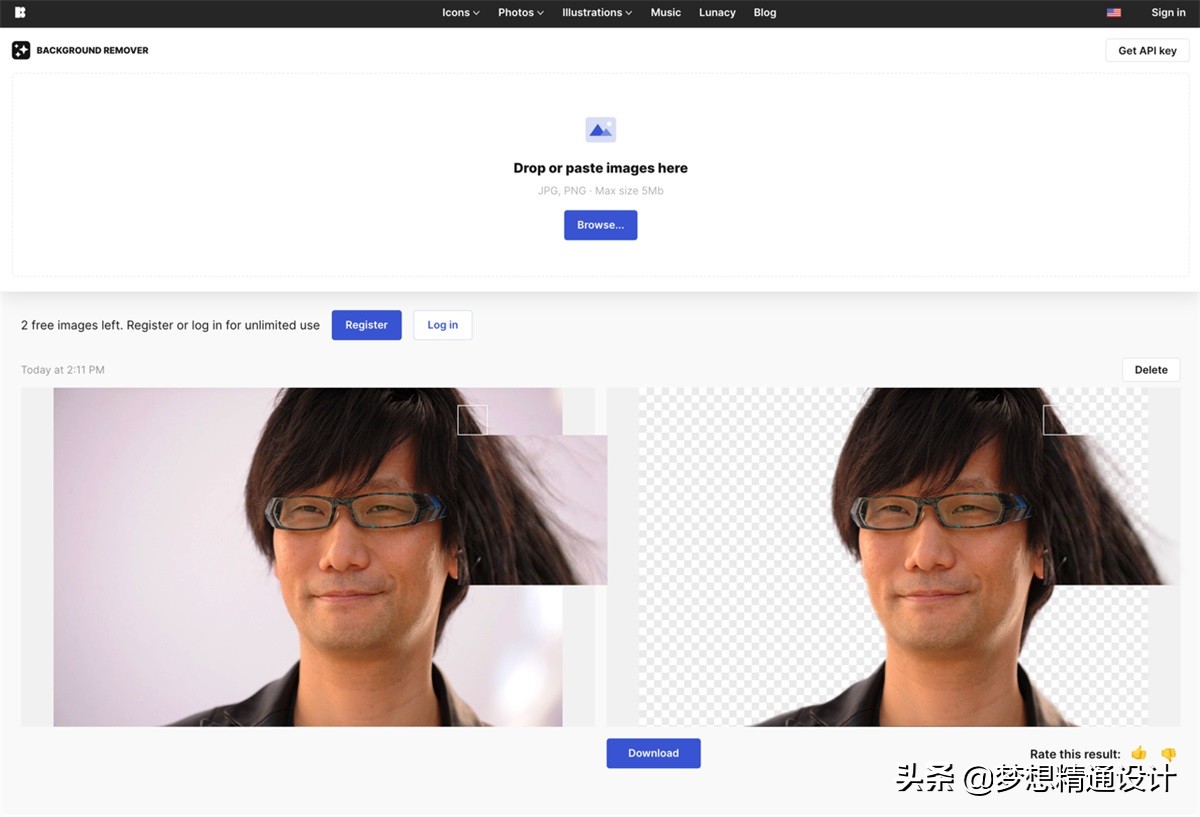This screenshot has height=817, width=1200.
Task: Click the BACKGROUND REMOVER title text
Action: click(92, 50)
